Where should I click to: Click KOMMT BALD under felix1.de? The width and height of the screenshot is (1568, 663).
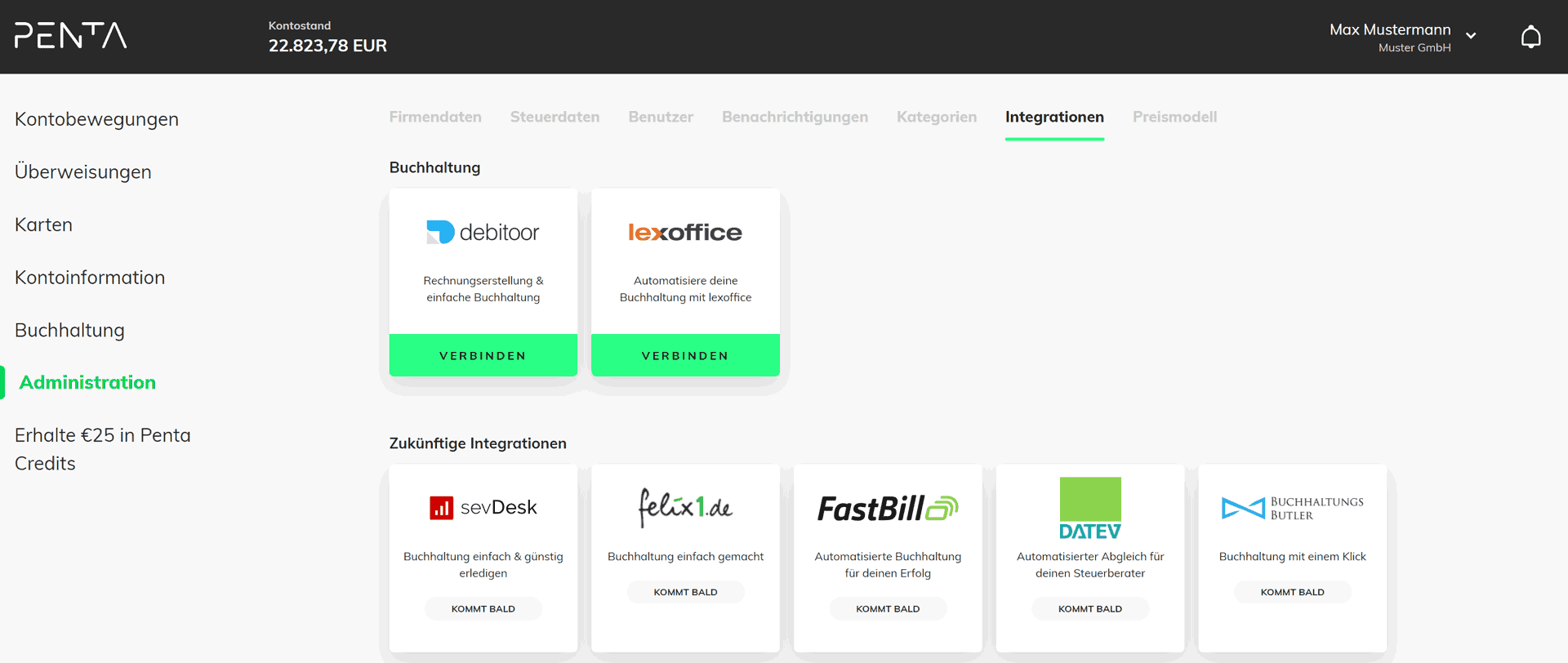pyautogui.click(x=685, y=592)
